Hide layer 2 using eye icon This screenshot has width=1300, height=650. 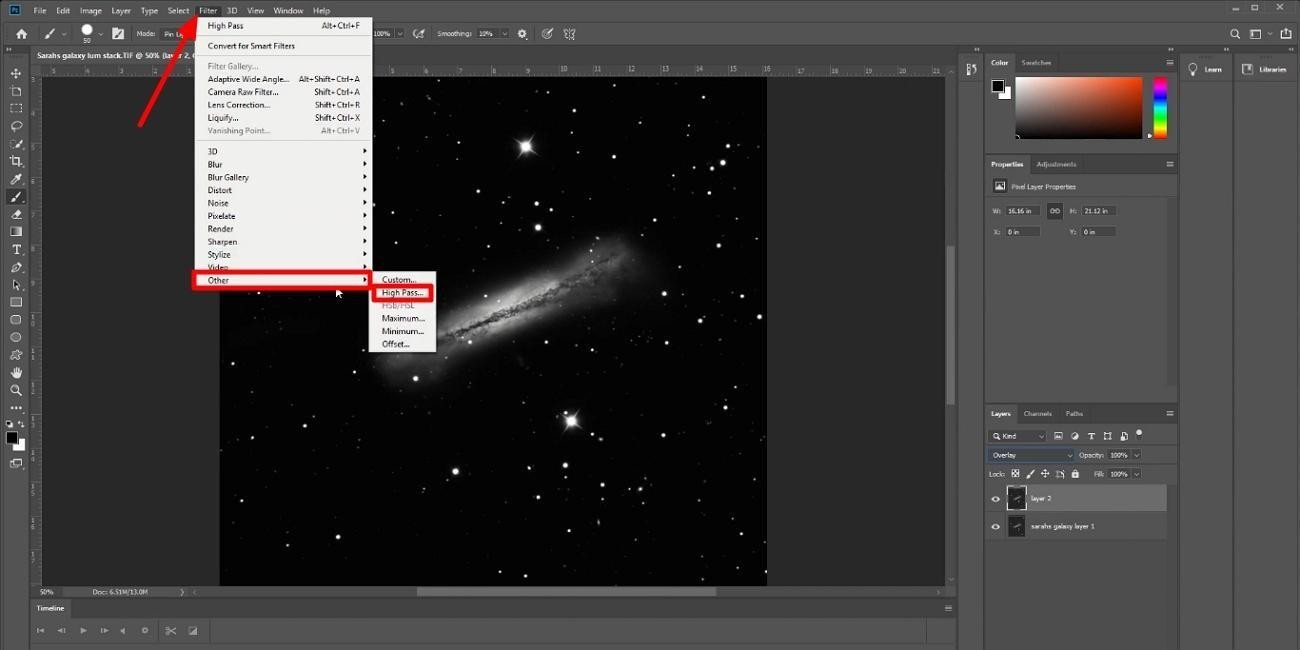tap(995, 499)
